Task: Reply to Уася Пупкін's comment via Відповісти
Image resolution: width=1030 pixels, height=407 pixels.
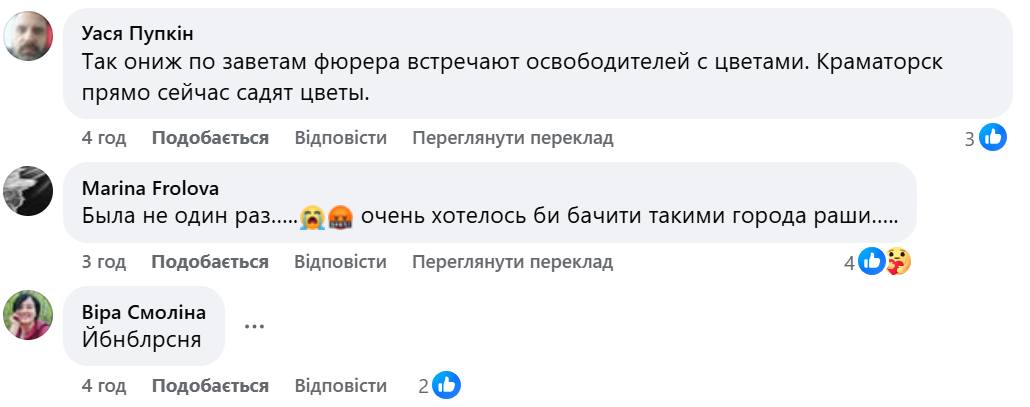Action: (340, 138)
